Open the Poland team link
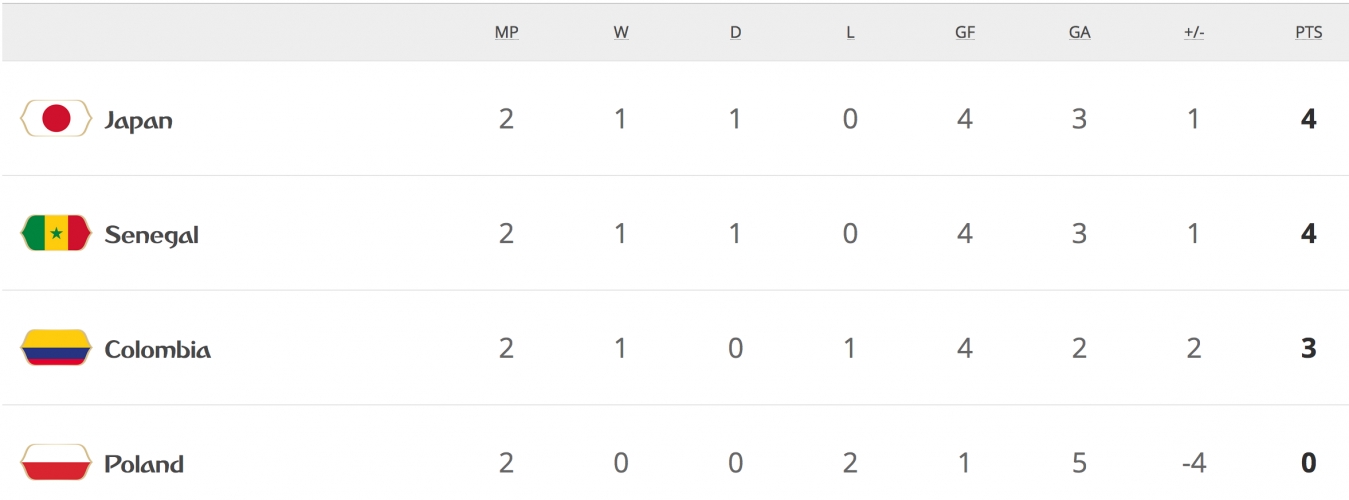This screenshot has height=500, width=1349. pyautogui.click(x=144, y=464)
